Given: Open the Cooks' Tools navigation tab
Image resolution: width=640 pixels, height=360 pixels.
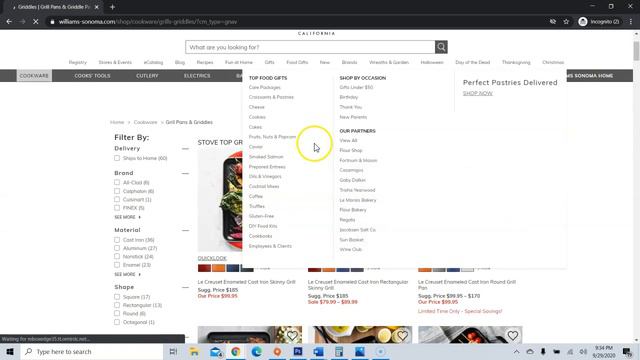Looking at the screenshot, I should pos(92,76).
